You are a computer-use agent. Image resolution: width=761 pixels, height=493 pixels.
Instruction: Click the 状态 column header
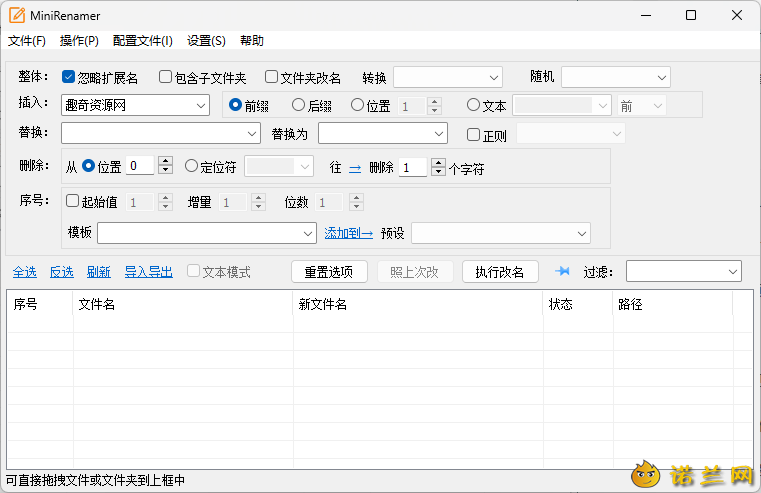[x=578, y=304]
